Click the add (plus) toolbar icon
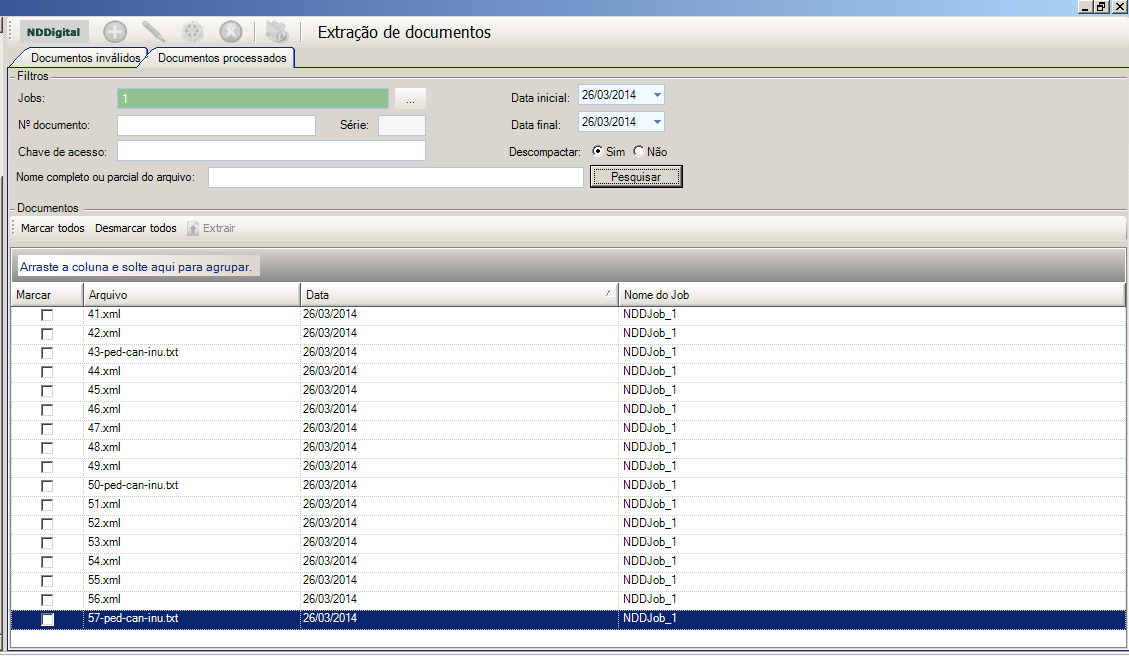The image size is (1129, 656). point(114,32)
